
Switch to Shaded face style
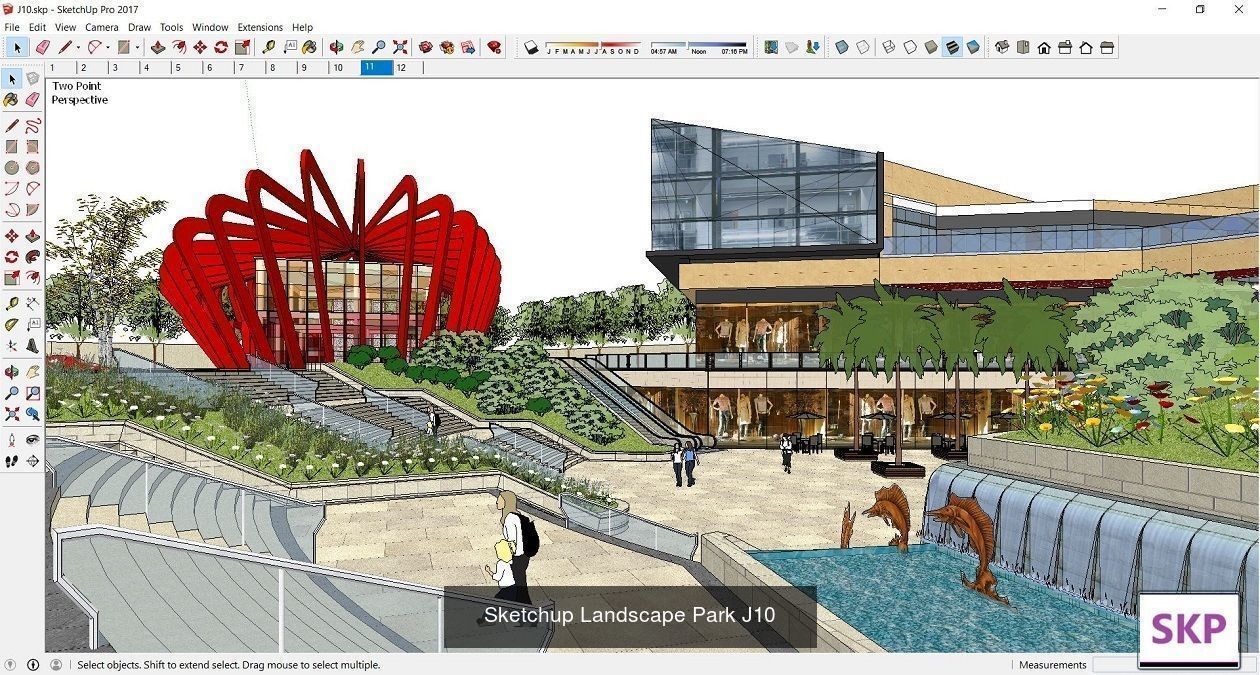[931, 47]
